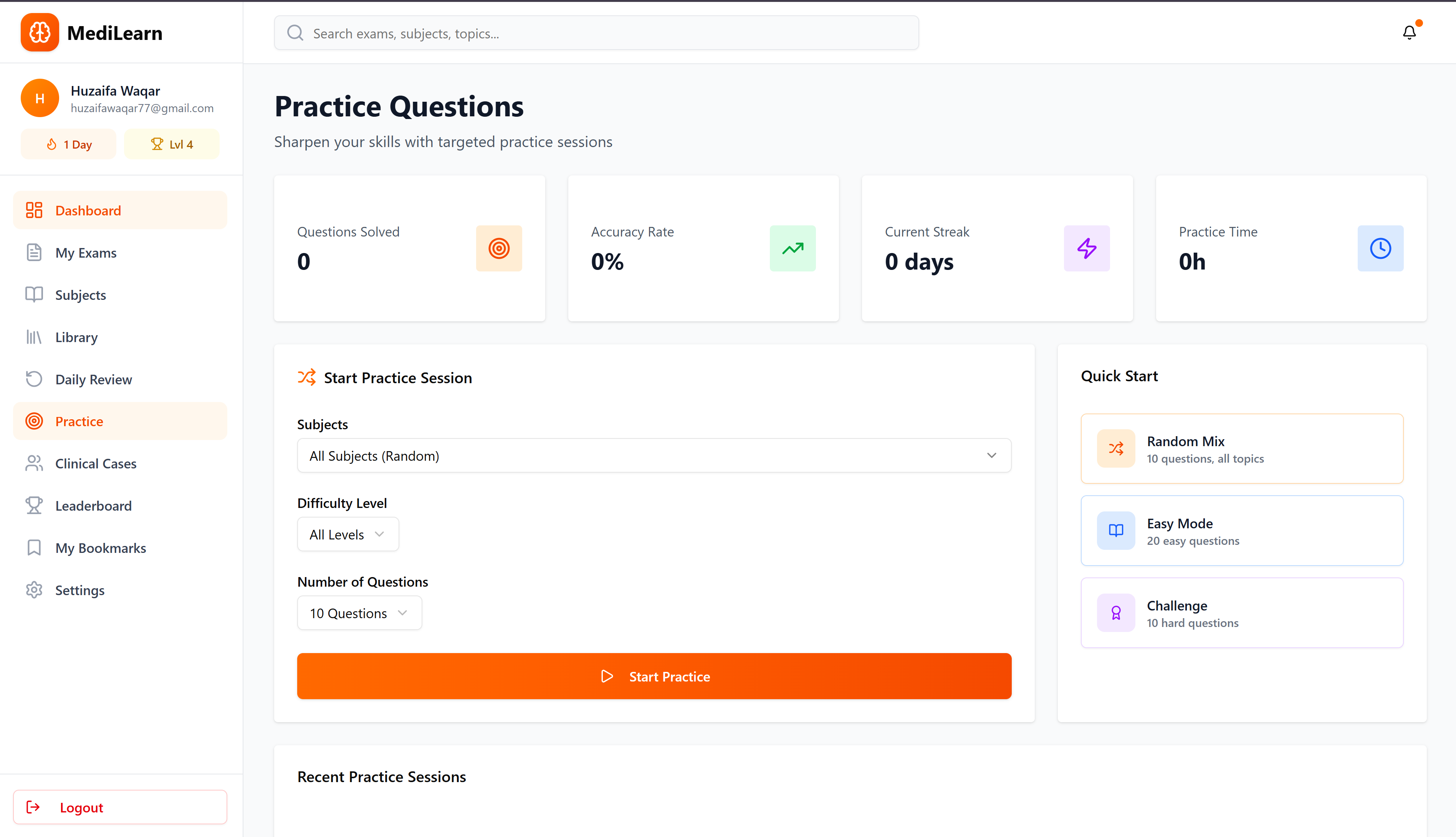Select the Leaderboard trophy icon

(x=34, y=505)
